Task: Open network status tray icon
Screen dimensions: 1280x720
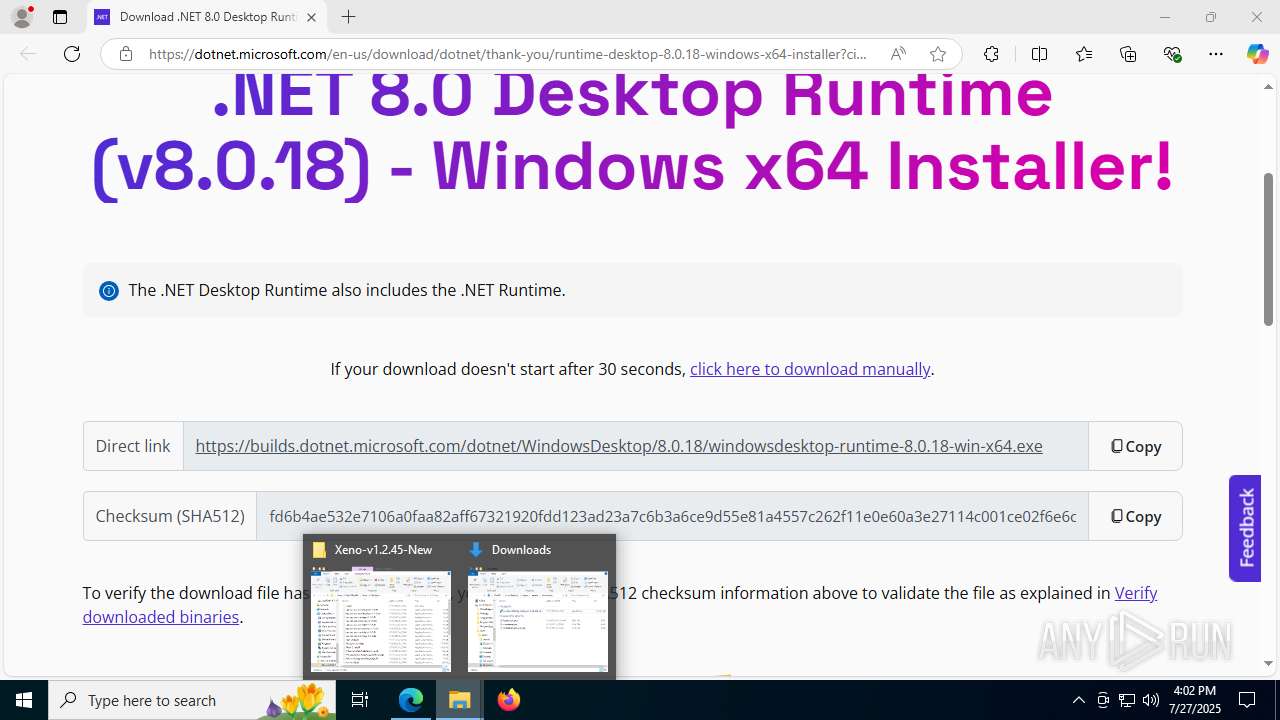Action: coord(1127,700)
